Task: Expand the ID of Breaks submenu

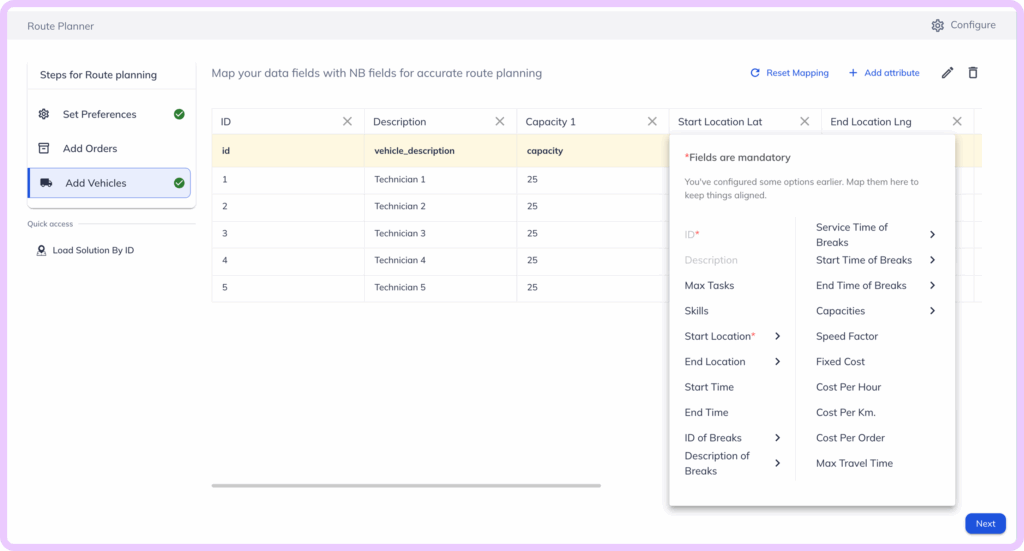Action: pyautogui.click(x=777, y=438)
